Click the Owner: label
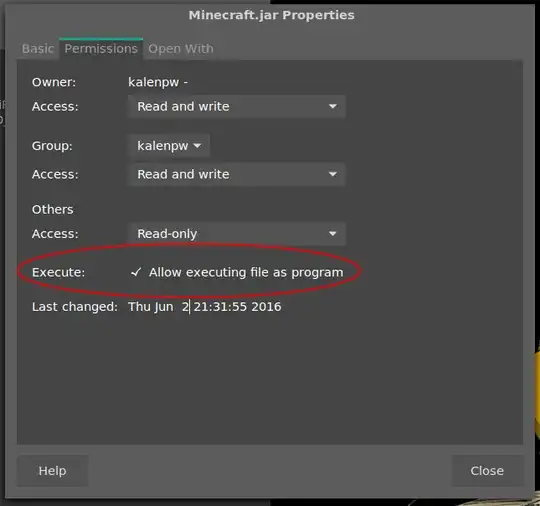Viewport: 540px width, 506px height. (54, 82)
